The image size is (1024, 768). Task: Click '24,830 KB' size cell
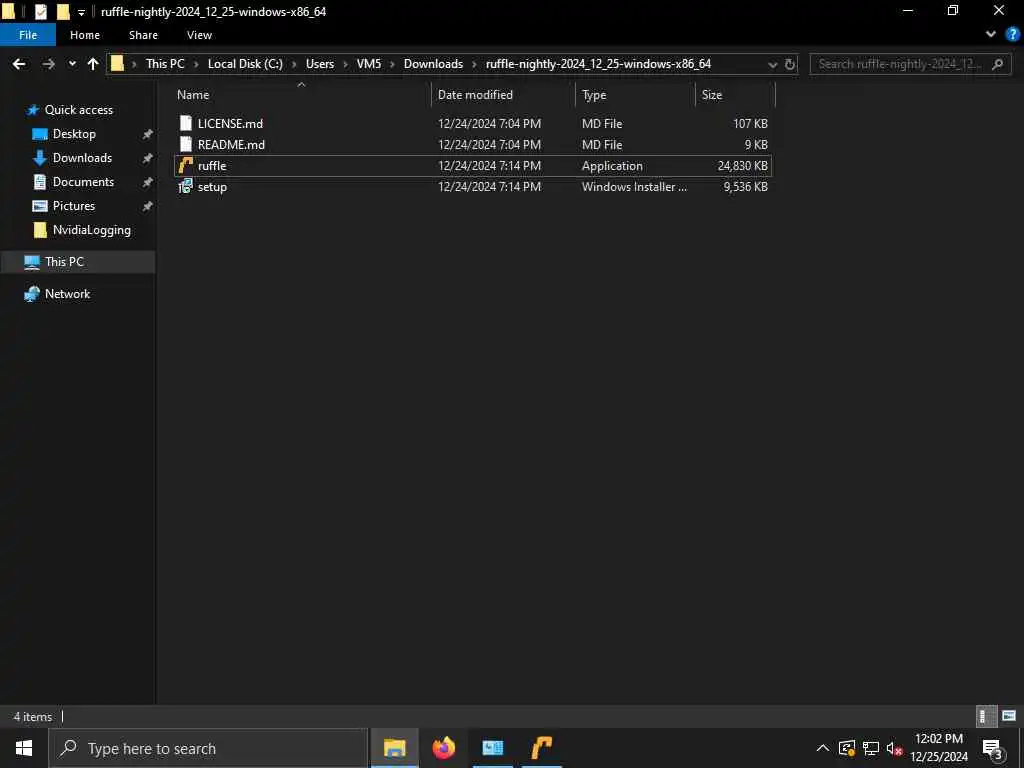point(743,166)
